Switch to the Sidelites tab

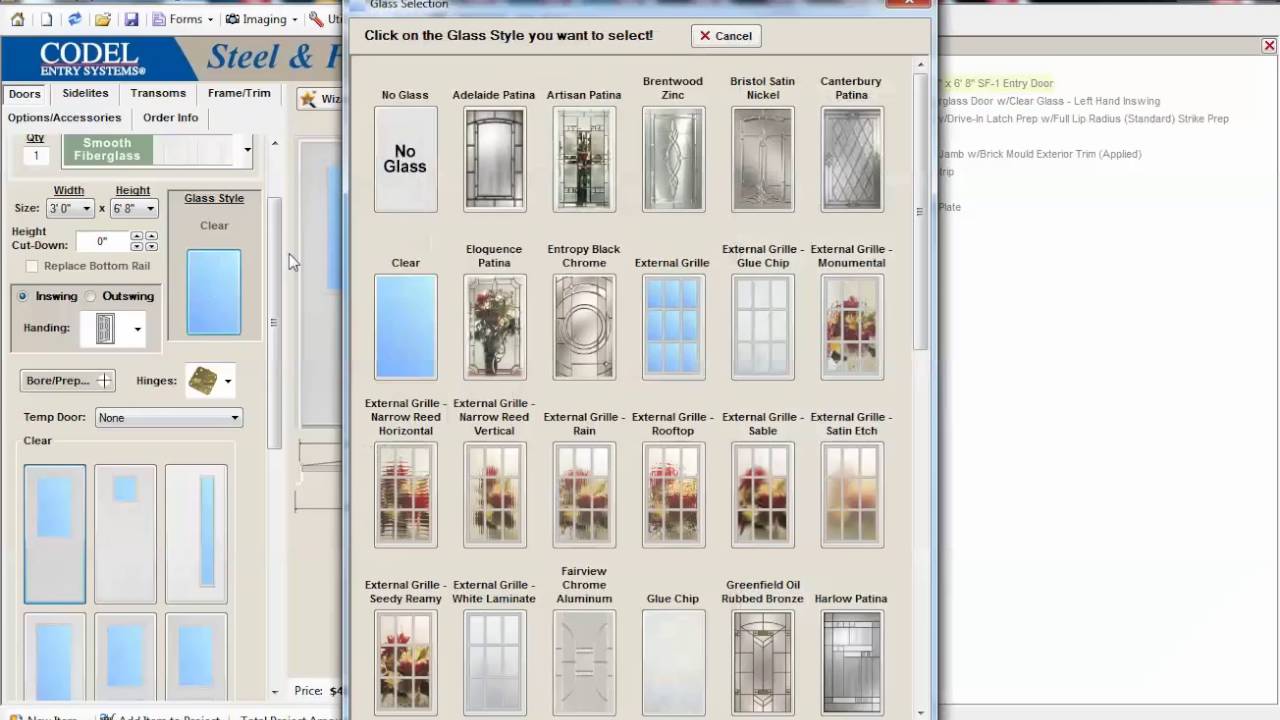click(85, 93)
